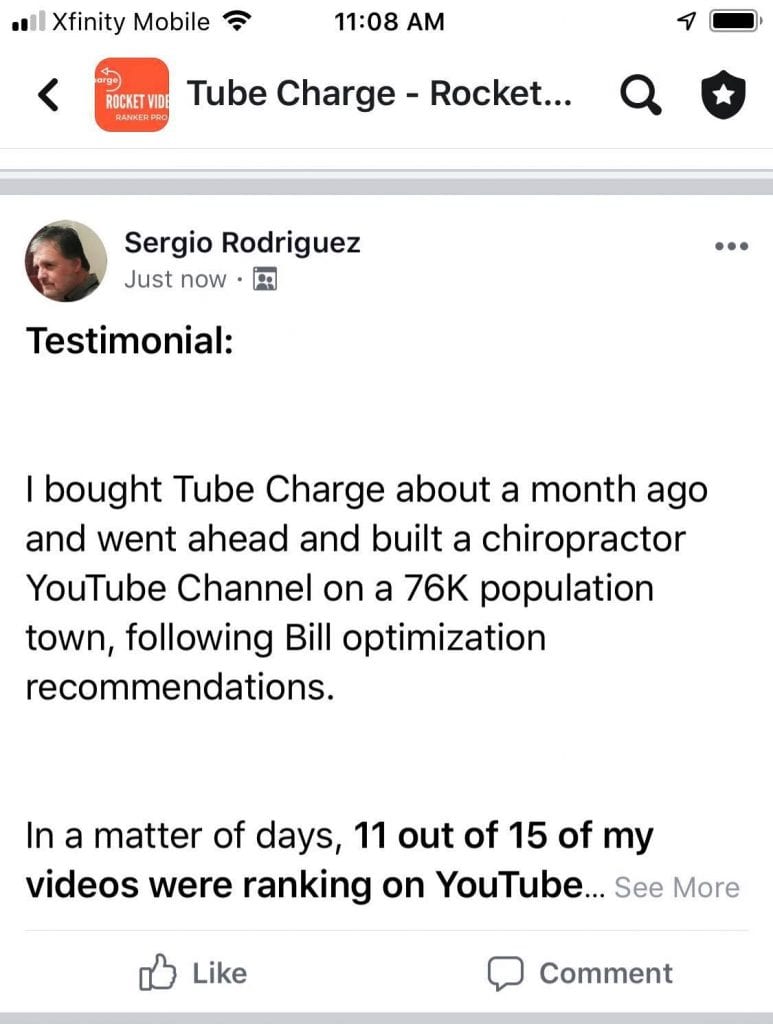
Task: Open the post options three-dot menu
Action: pyautogui.click(x=731, y=246)
